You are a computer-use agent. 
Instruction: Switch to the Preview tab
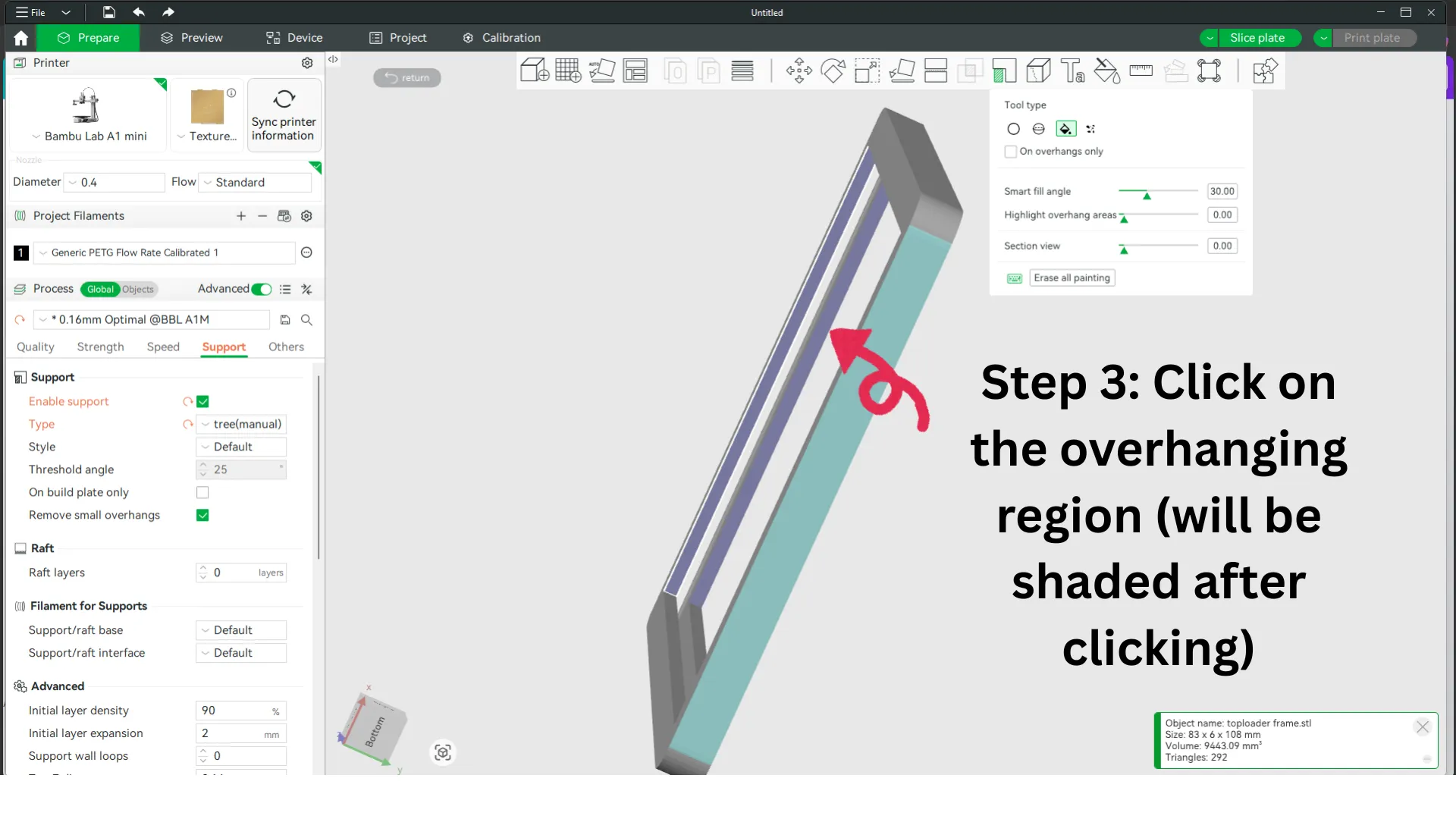point(192,38)
